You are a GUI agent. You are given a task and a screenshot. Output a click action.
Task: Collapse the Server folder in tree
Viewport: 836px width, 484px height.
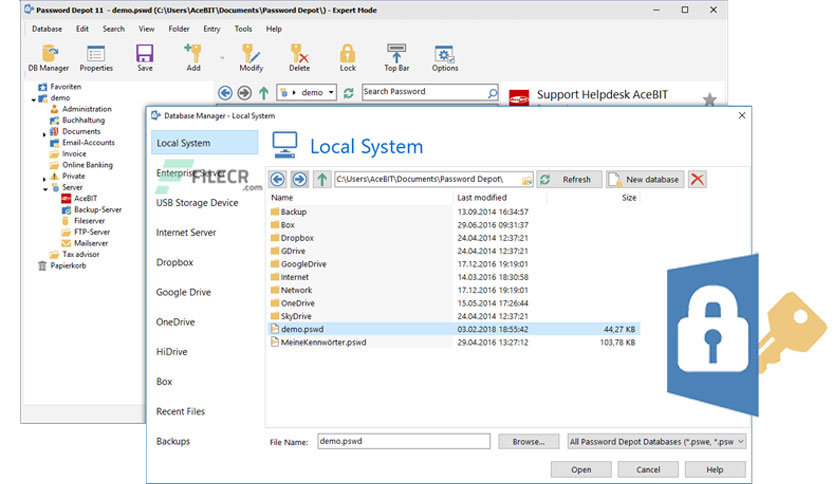(x=45, y=189)
